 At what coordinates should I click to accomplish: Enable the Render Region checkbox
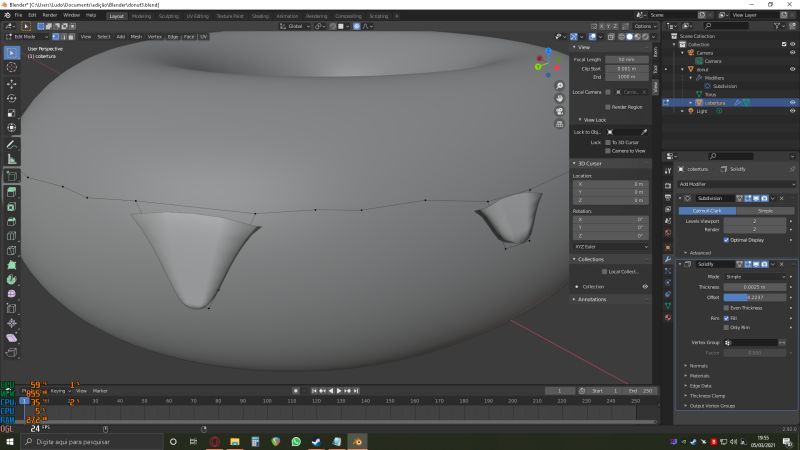tap(608, 107)
